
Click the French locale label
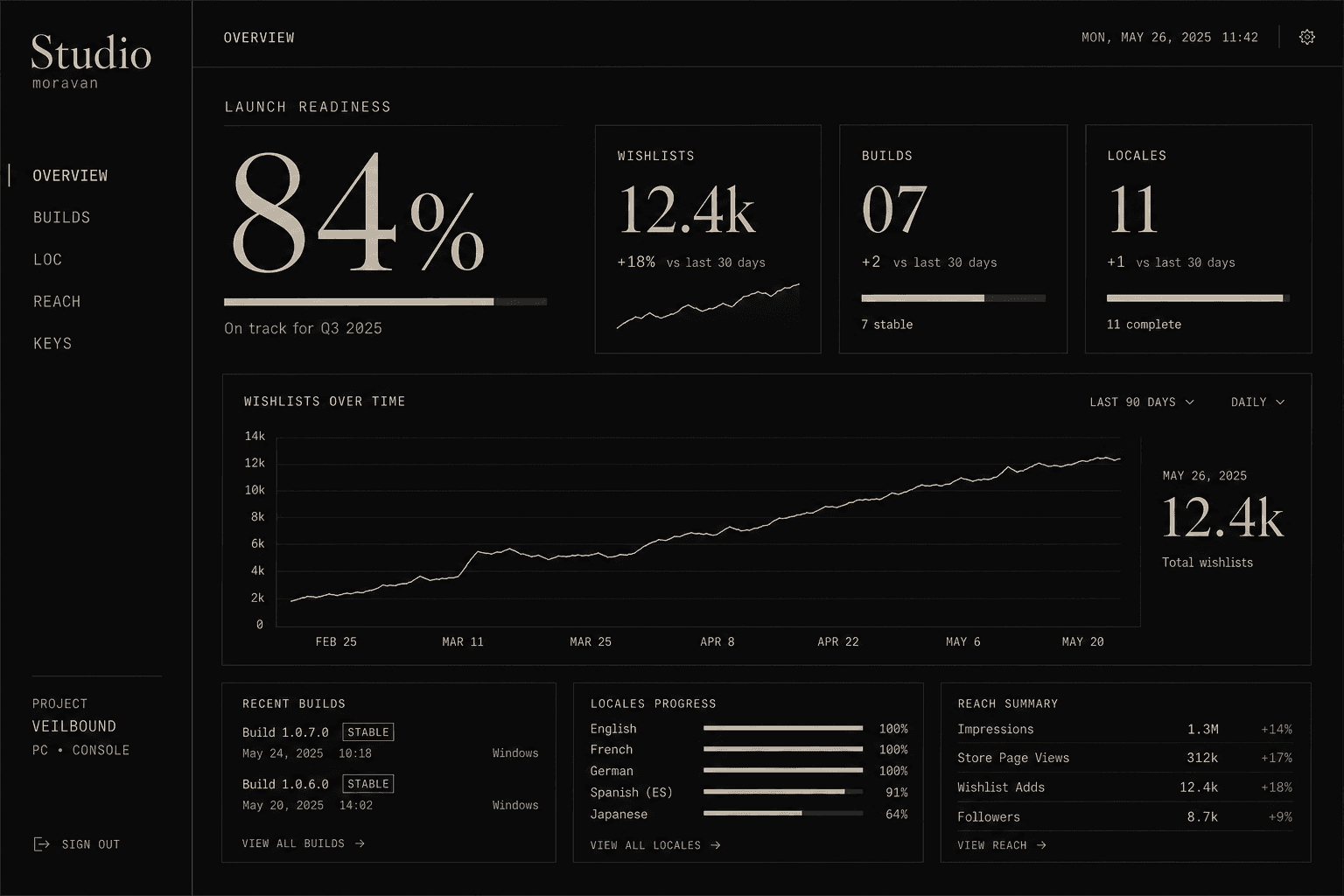point(611,750)
